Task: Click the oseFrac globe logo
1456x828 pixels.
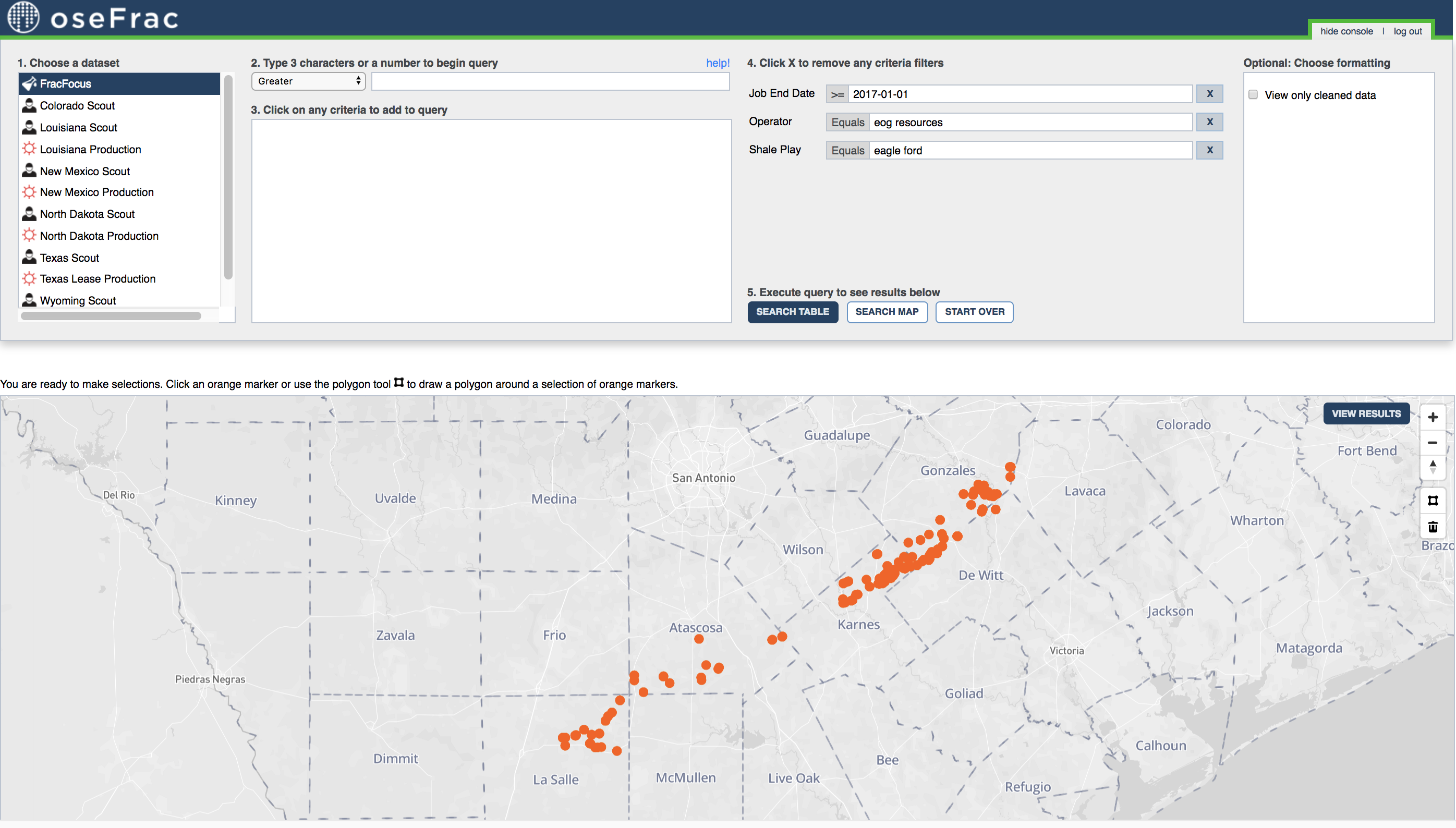Action: click(x=23, y=17)
